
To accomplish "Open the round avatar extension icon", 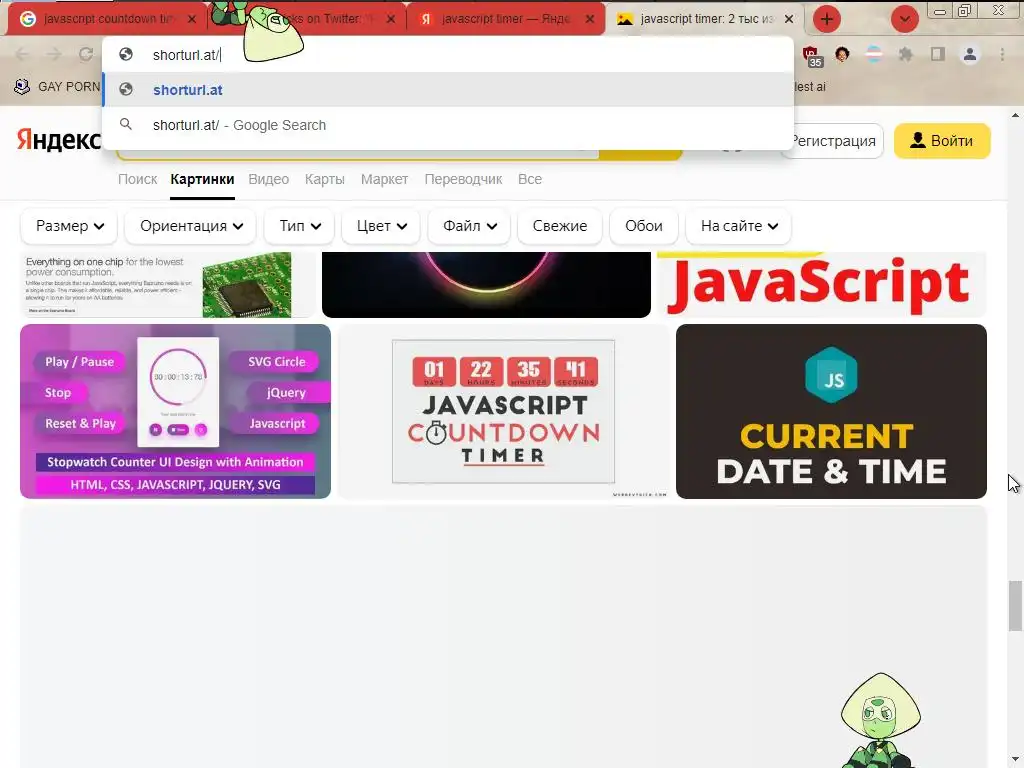I will [x=842, y=54].
